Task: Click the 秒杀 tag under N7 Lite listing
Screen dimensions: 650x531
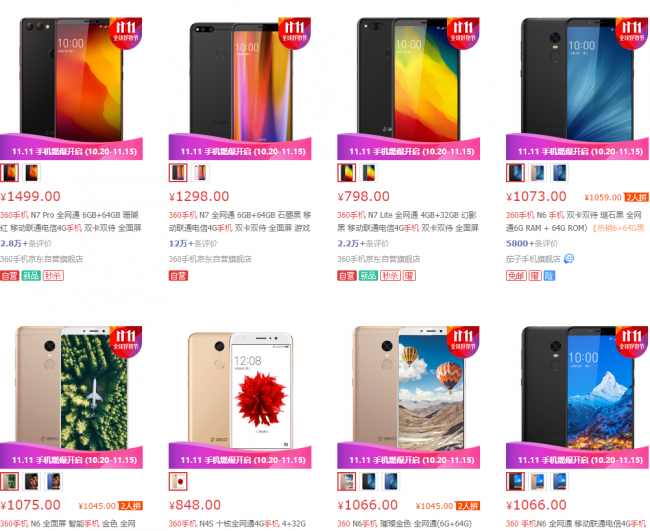Action: coord(390,276)
